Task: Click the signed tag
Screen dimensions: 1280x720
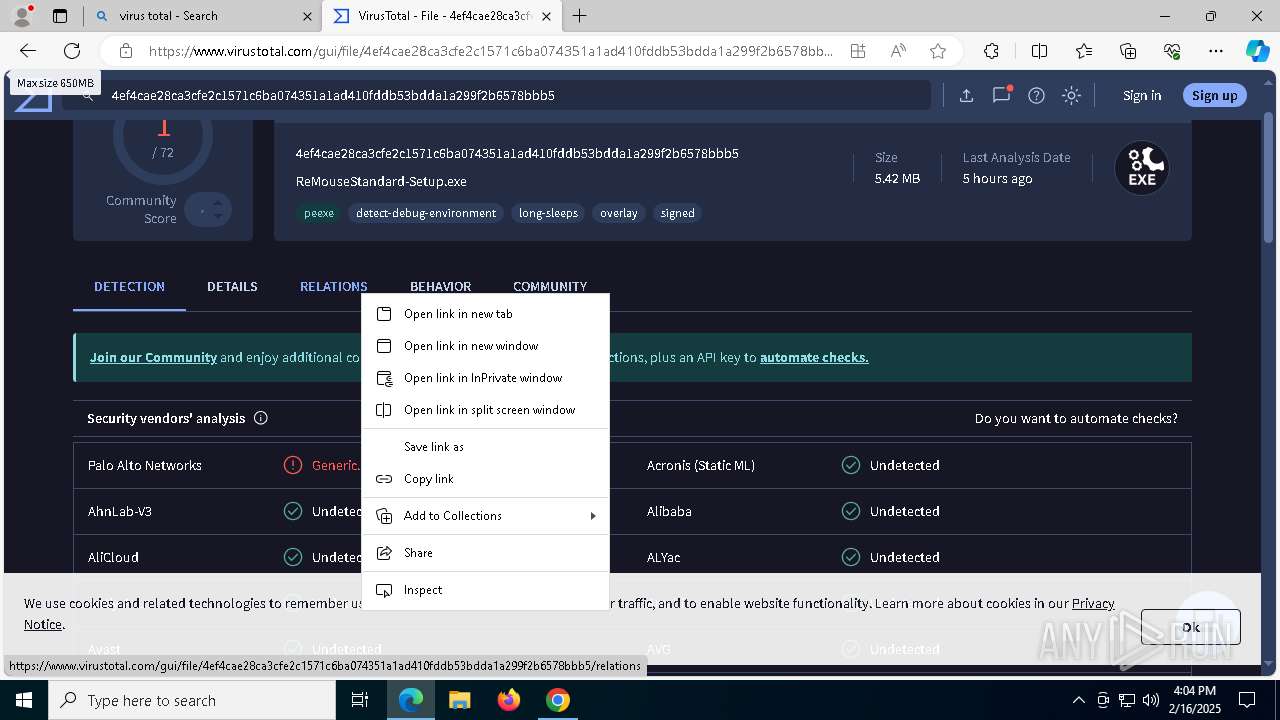Action: [x=677, y=213]
